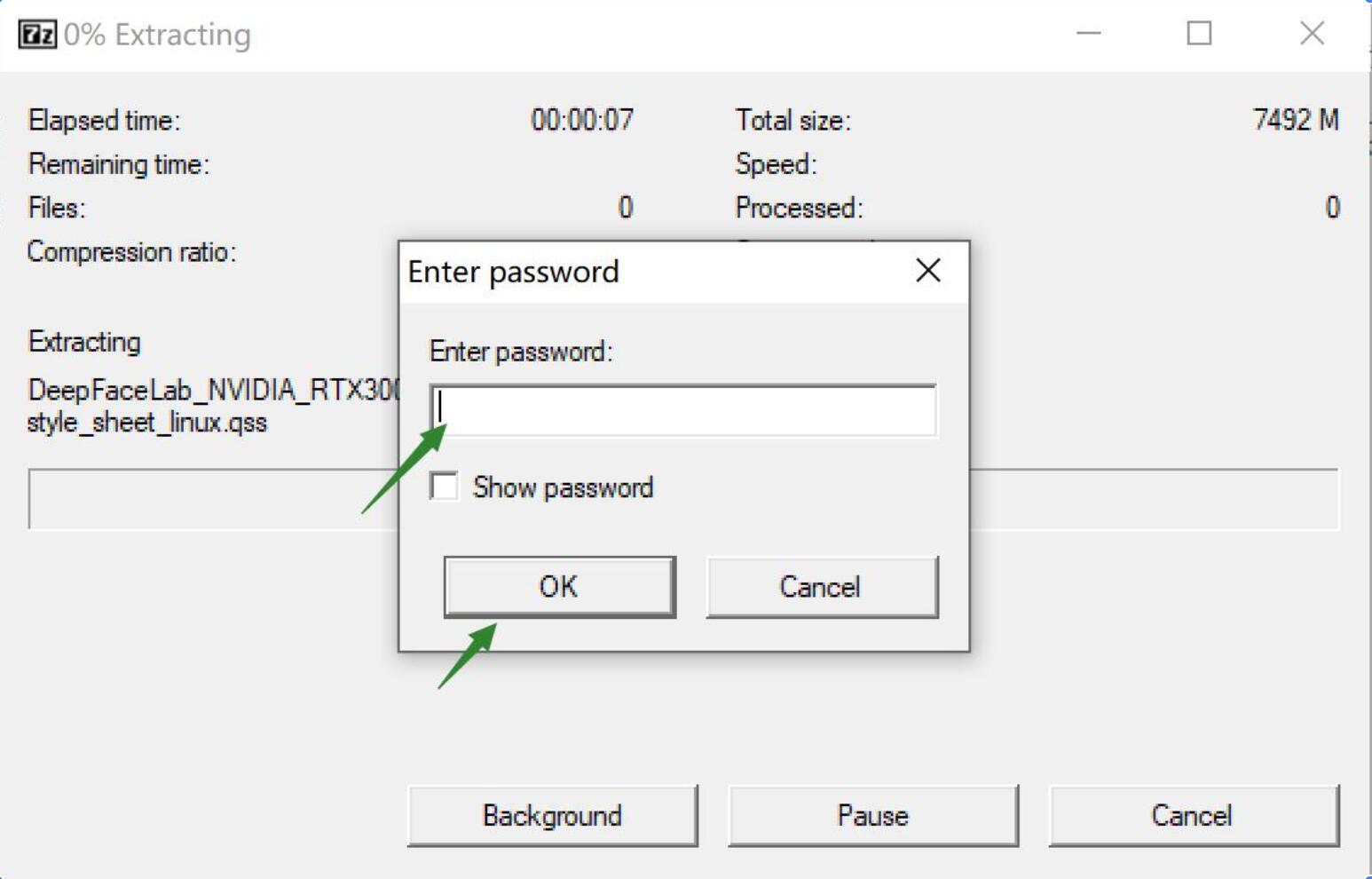Focus the Enter password text field
1372x879 pixels.
pyautogui.click(x=683, y=410)
